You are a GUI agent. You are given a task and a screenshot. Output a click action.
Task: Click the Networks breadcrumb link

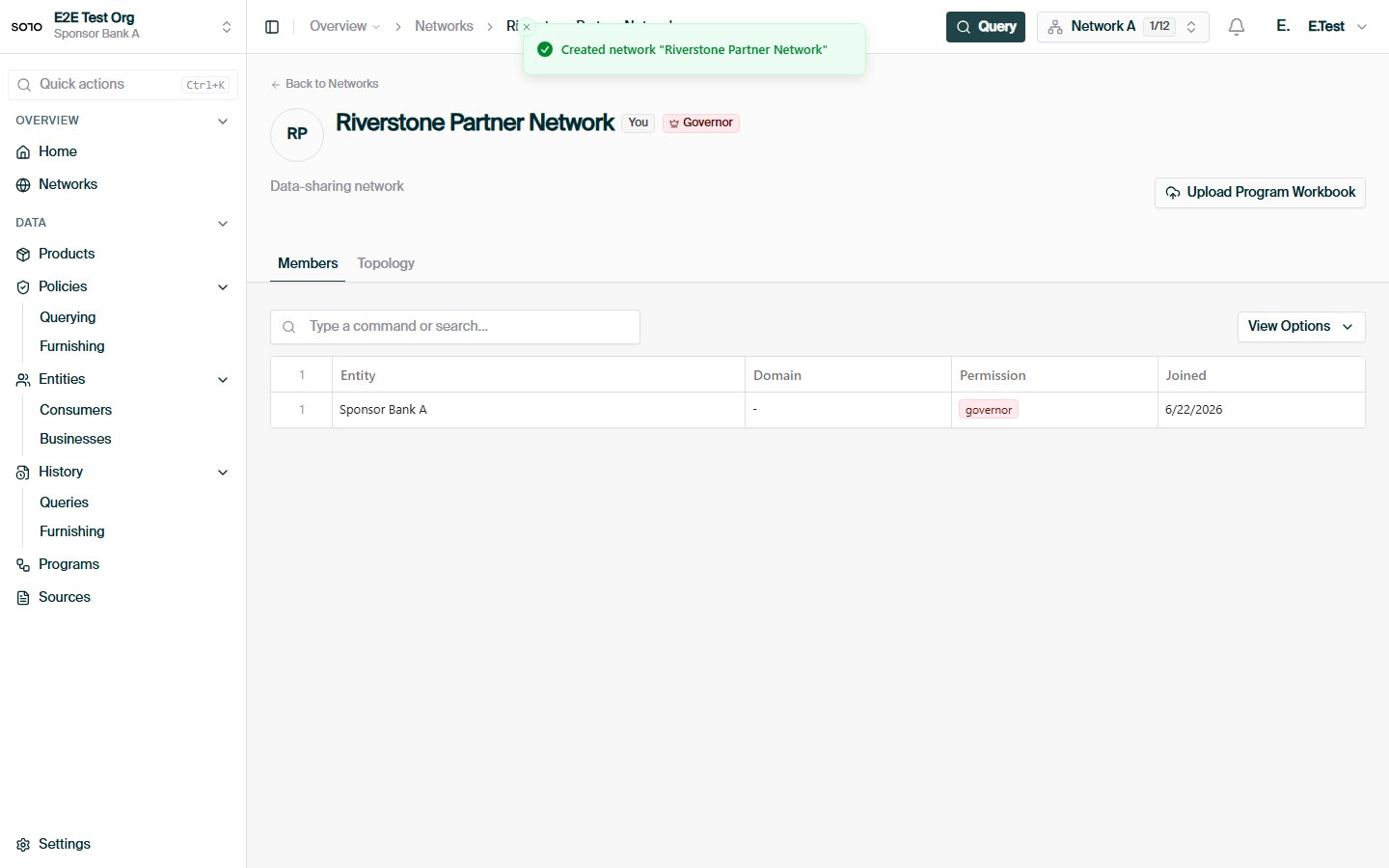pos(444,26)
